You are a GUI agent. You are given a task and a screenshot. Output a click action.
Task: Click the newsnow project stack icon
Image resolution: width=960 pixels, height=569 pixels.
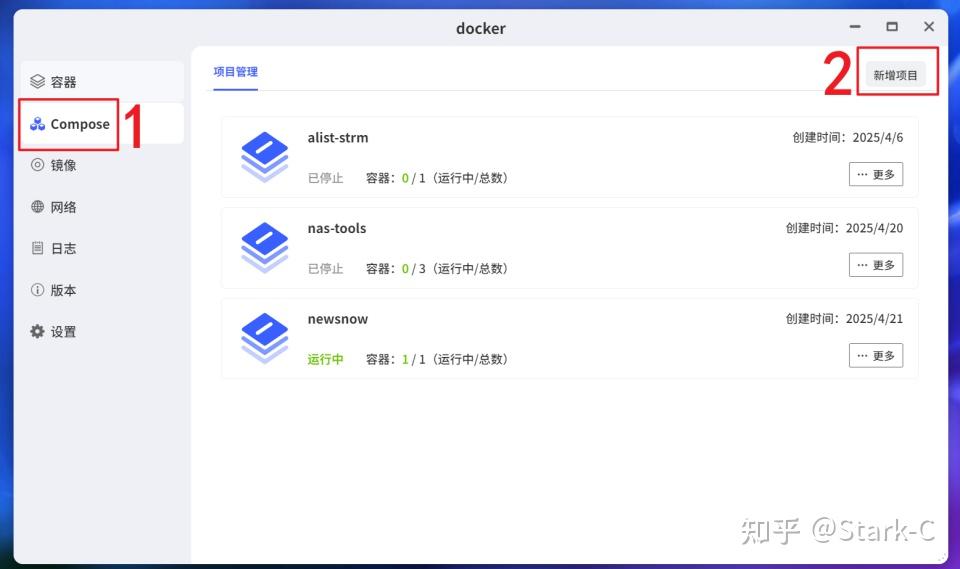(264, 338)
